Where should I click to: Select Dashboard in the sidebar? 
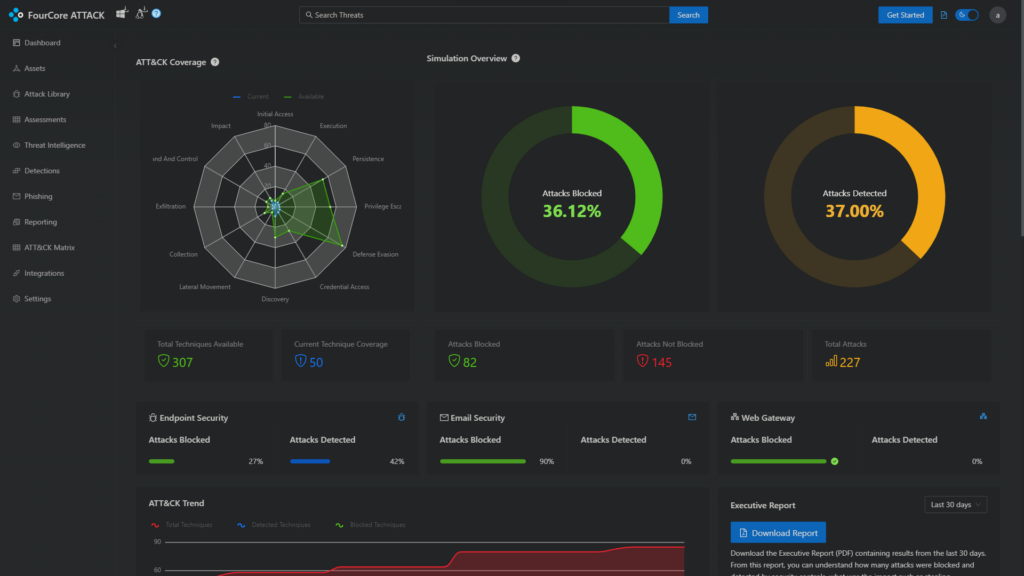[x=43, y=42]
